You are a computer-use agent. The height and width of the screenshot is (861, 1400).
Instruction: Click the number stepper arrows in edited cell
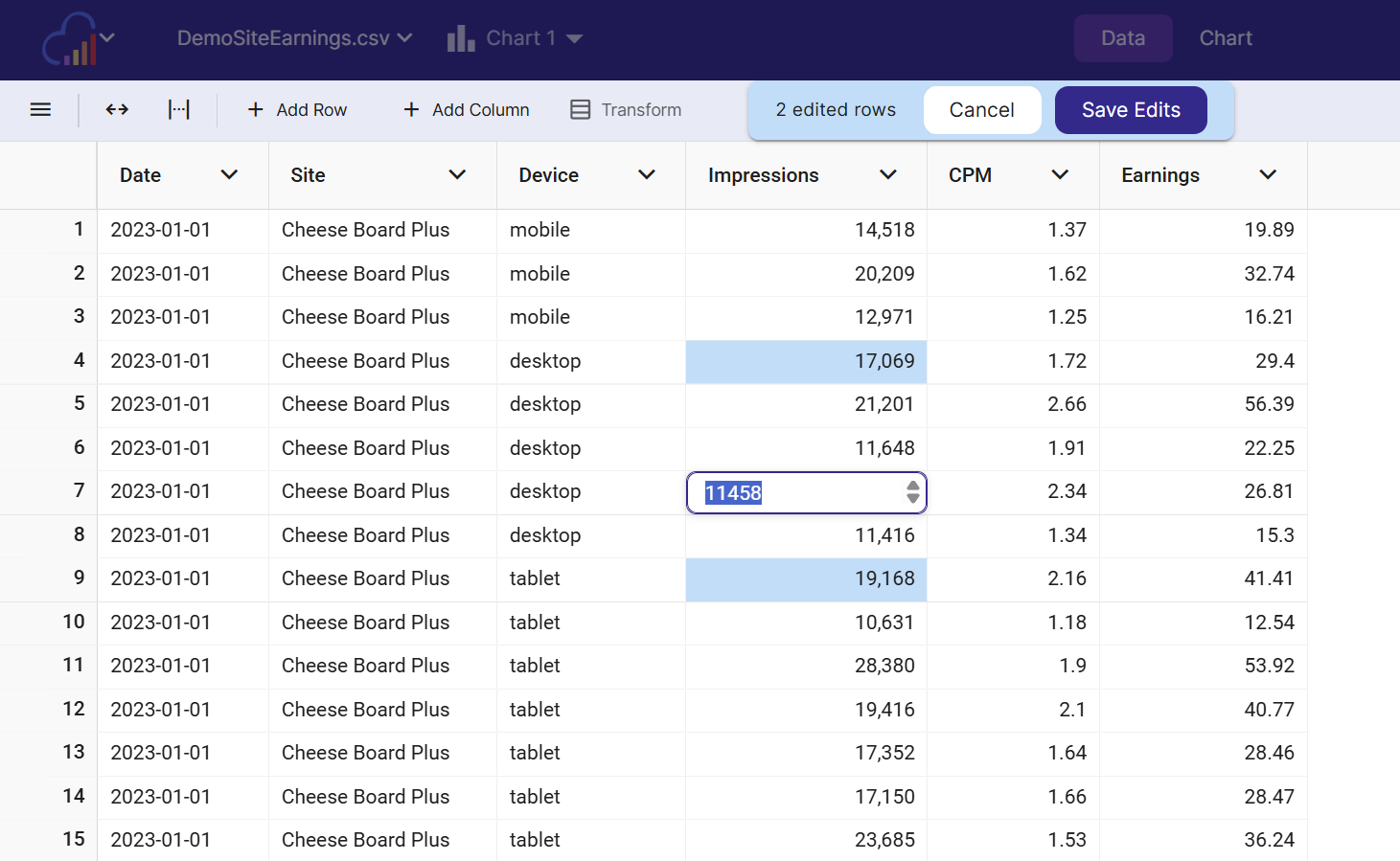tap(913, 492)
